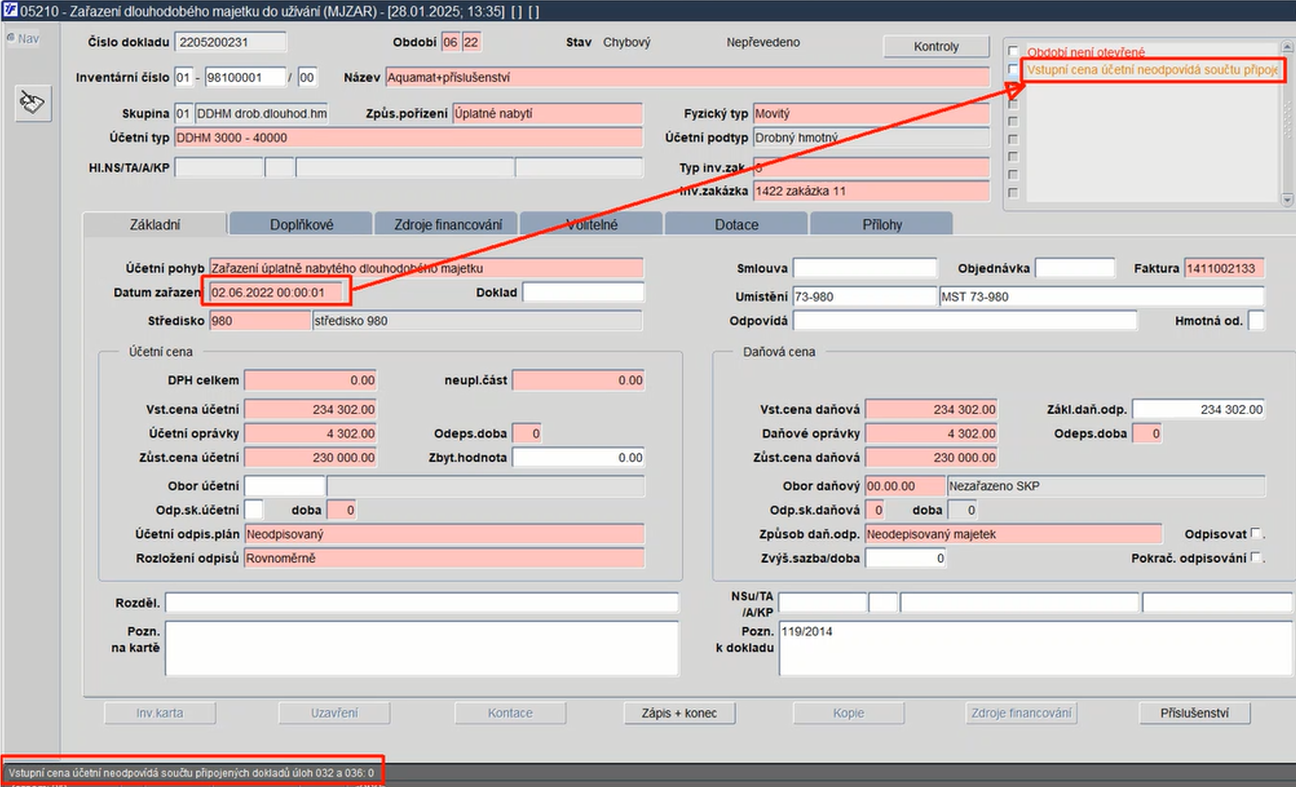Open the Příslušenství button
Viewport: 1296px width, 787px height.
pyautogui.click(x=1194, y=713)
